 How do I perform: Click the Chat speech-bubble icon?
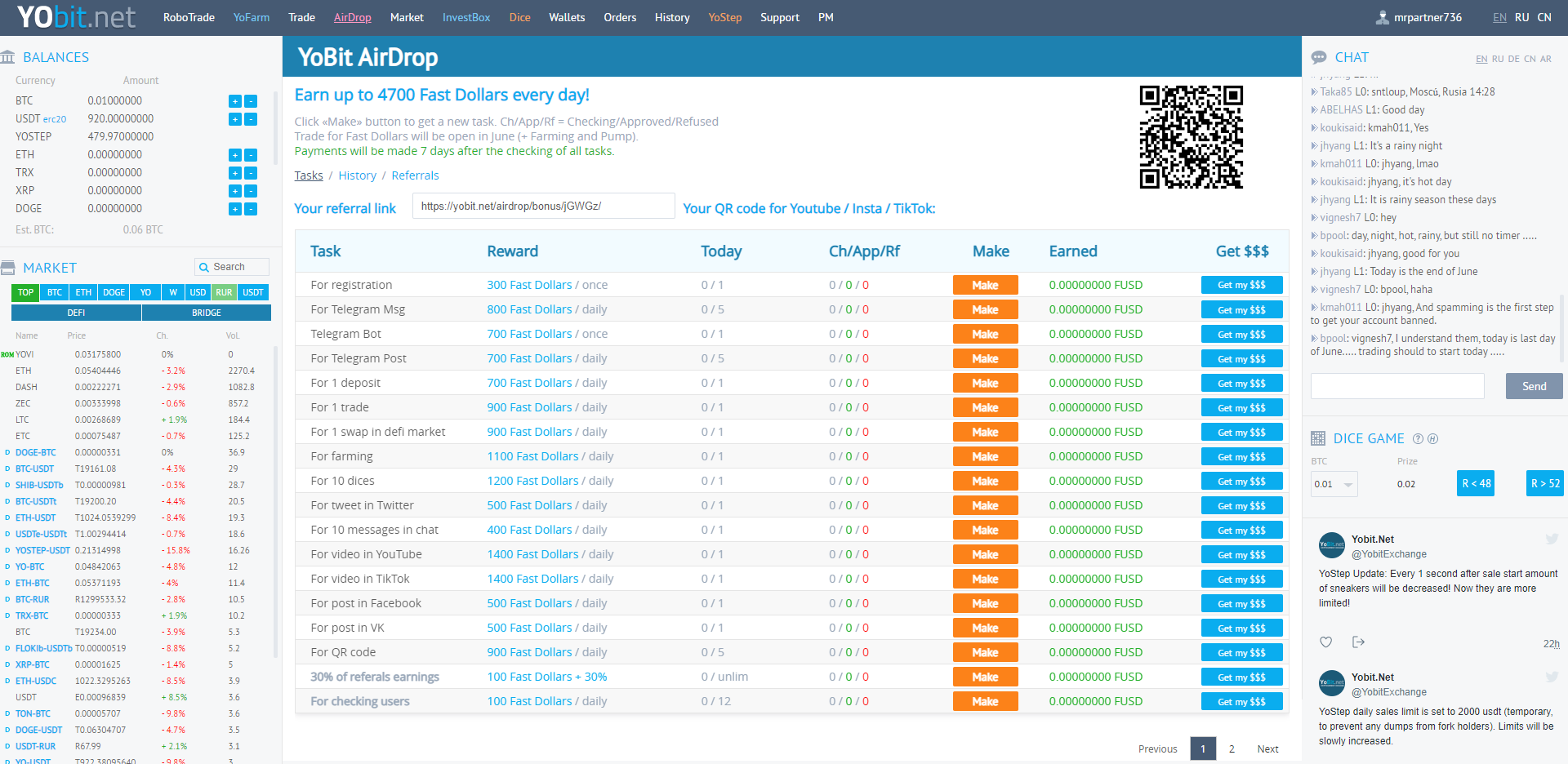point(1319,57)
